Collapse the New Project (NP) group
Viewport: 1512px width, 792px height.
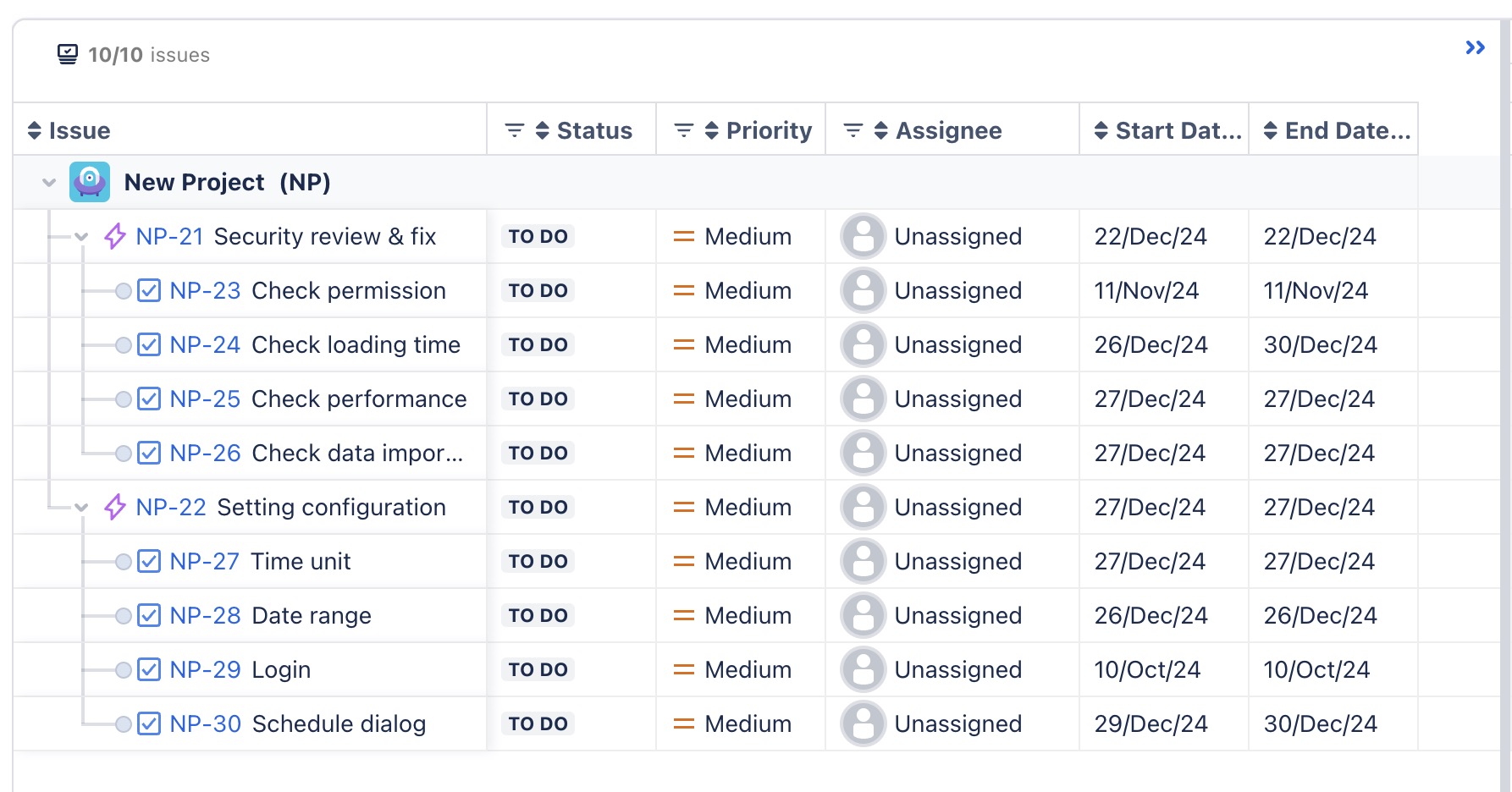click(x=49, y=182)
